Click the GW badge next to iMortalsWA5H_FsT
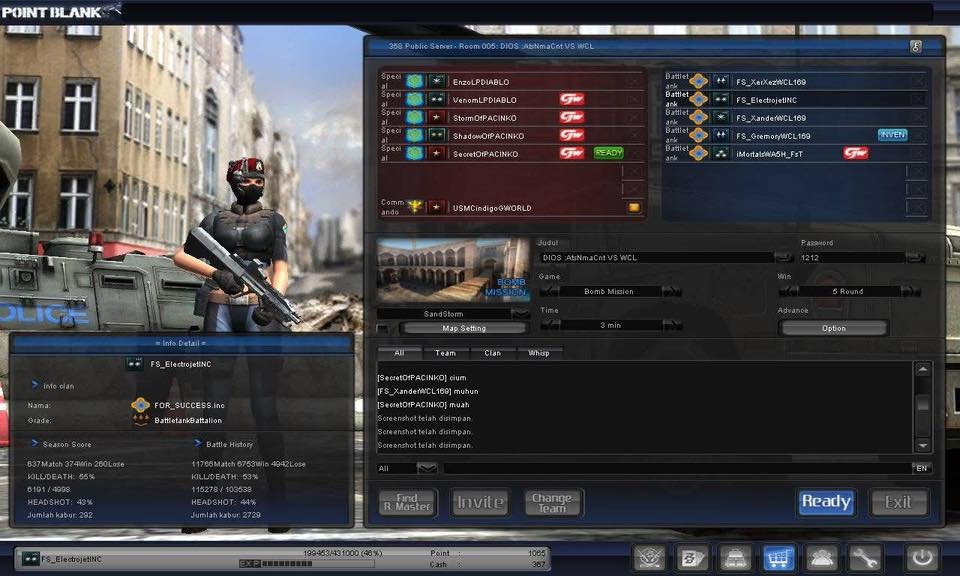This screenshot has width=960, height=576. tap(855, 153)
